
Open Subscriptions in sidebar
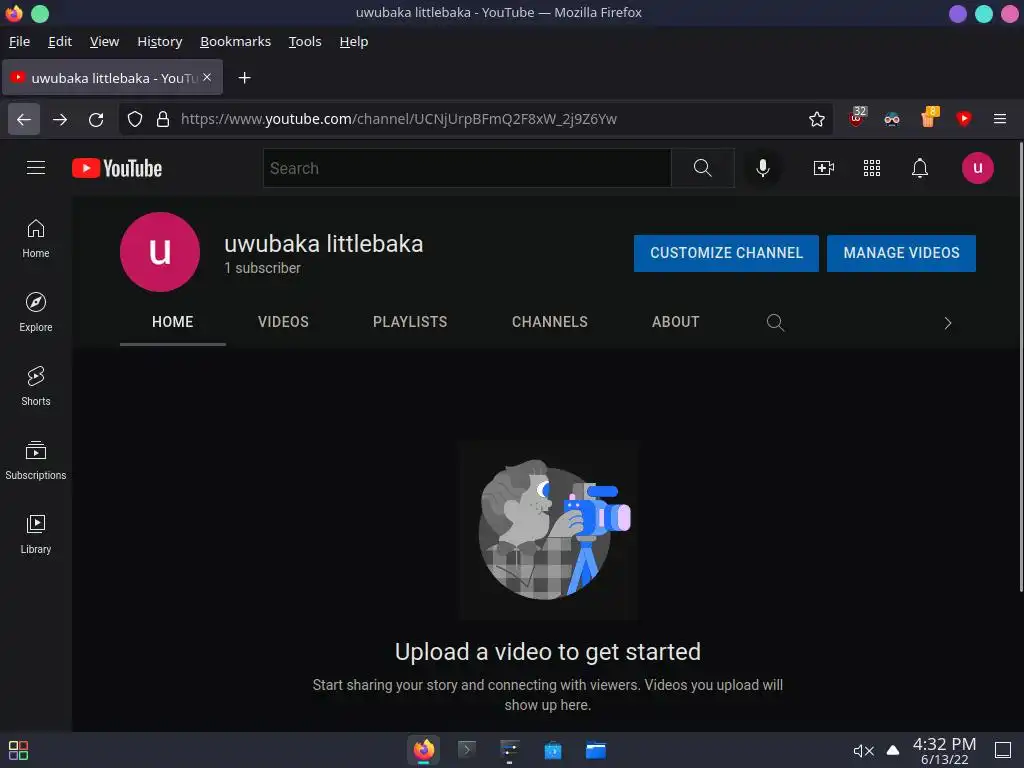tap(36, 461)
